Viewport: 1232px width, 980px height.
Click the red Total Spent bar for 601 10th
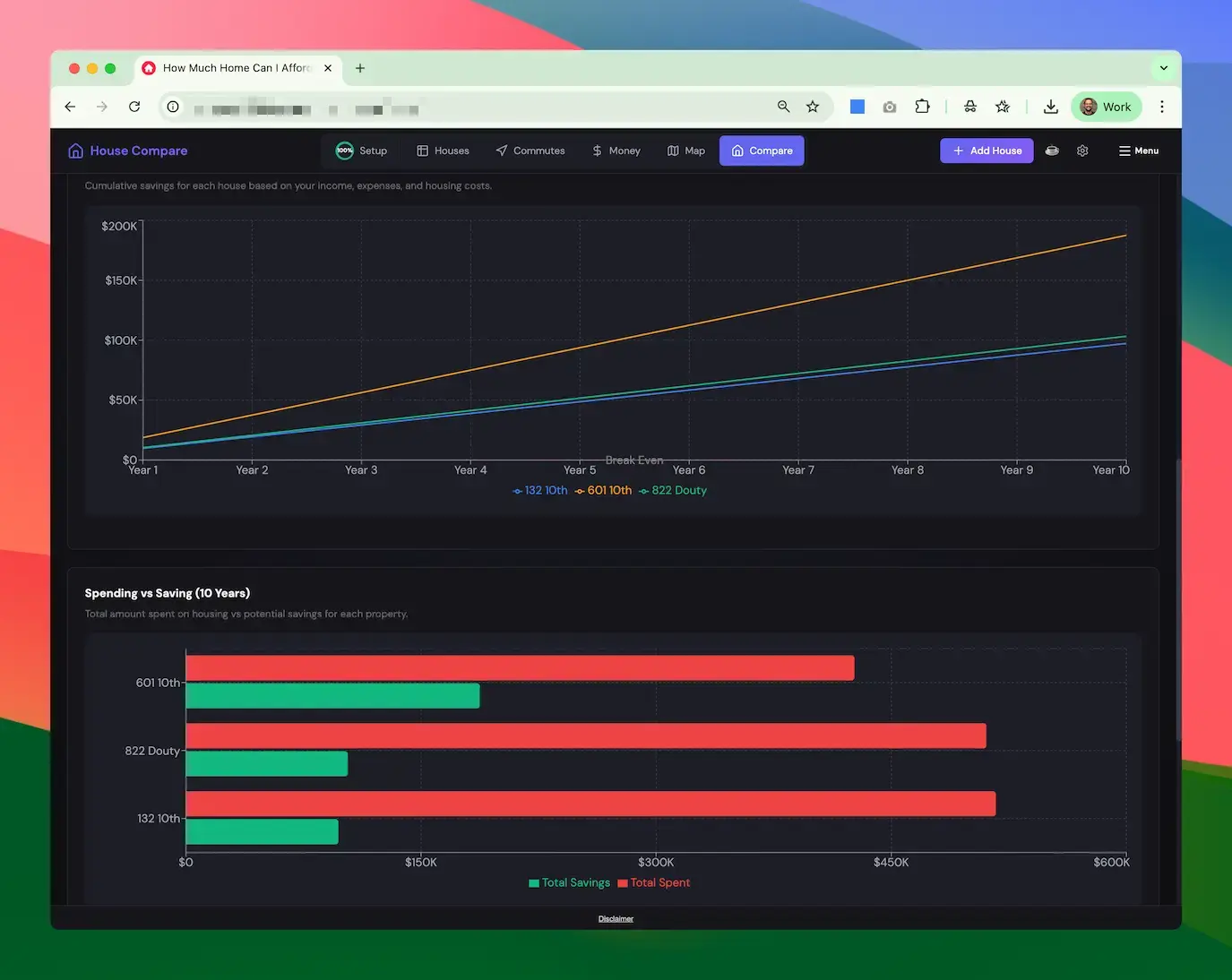click(520, 668)
